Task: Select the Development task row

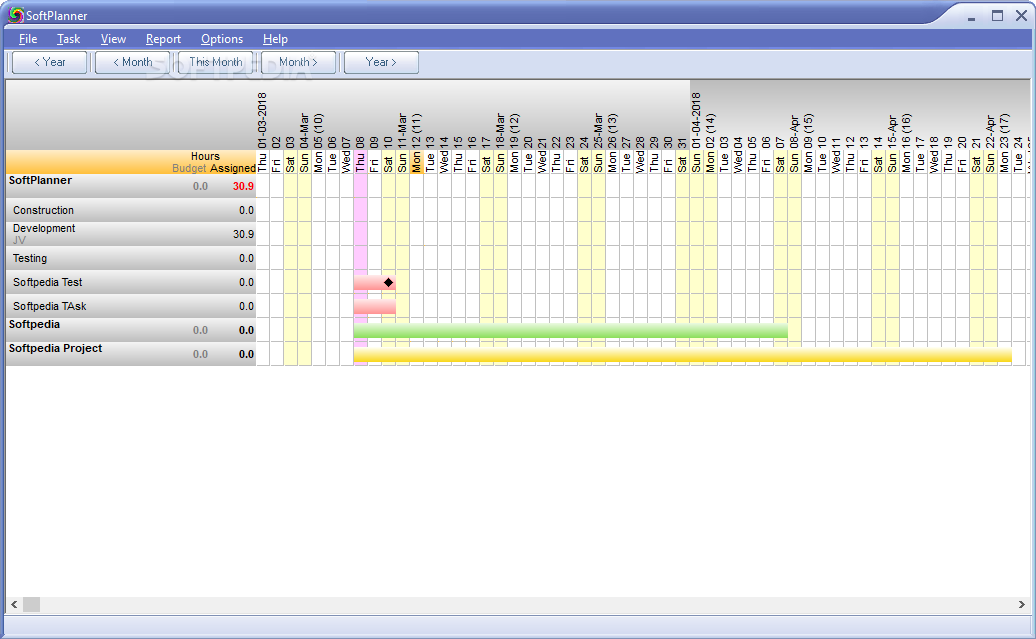Action: tap(131, 234)
